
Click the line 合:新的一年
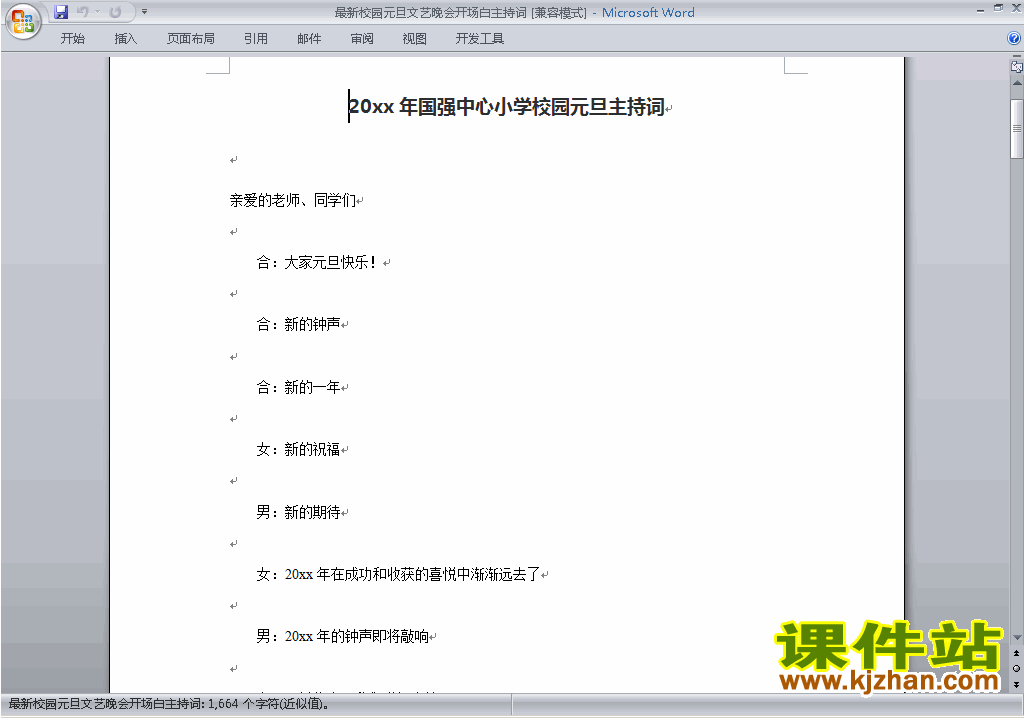pyautogui.click(x=298, y=387)
